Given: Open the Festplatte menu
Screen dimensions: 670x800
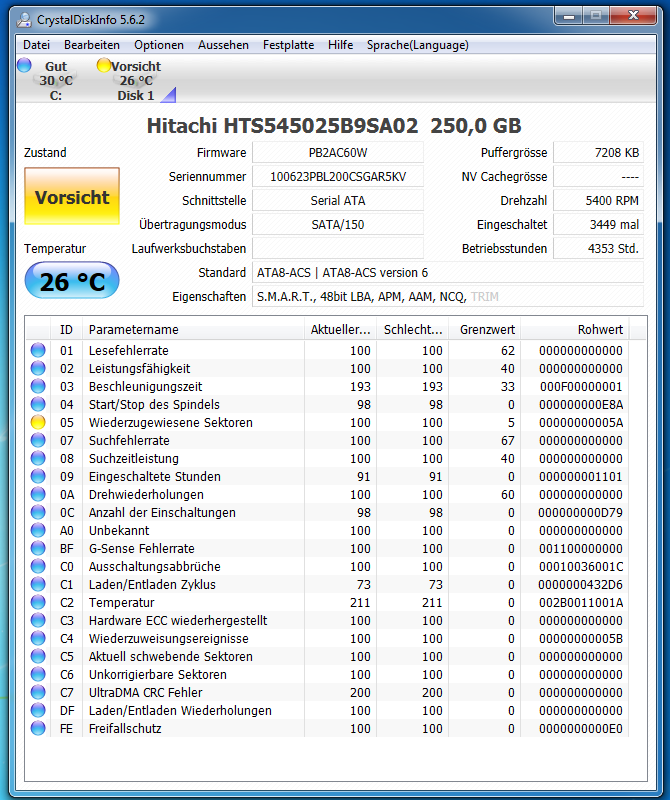Looking at the screenshot, I should [x=288, y=45].
